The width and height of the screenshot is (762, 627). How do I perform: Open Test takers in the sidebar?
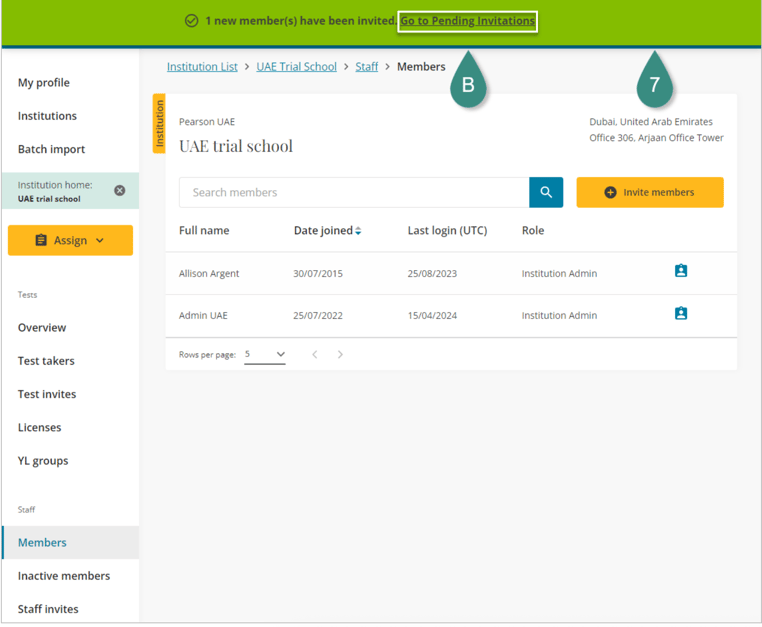[46, 361]
